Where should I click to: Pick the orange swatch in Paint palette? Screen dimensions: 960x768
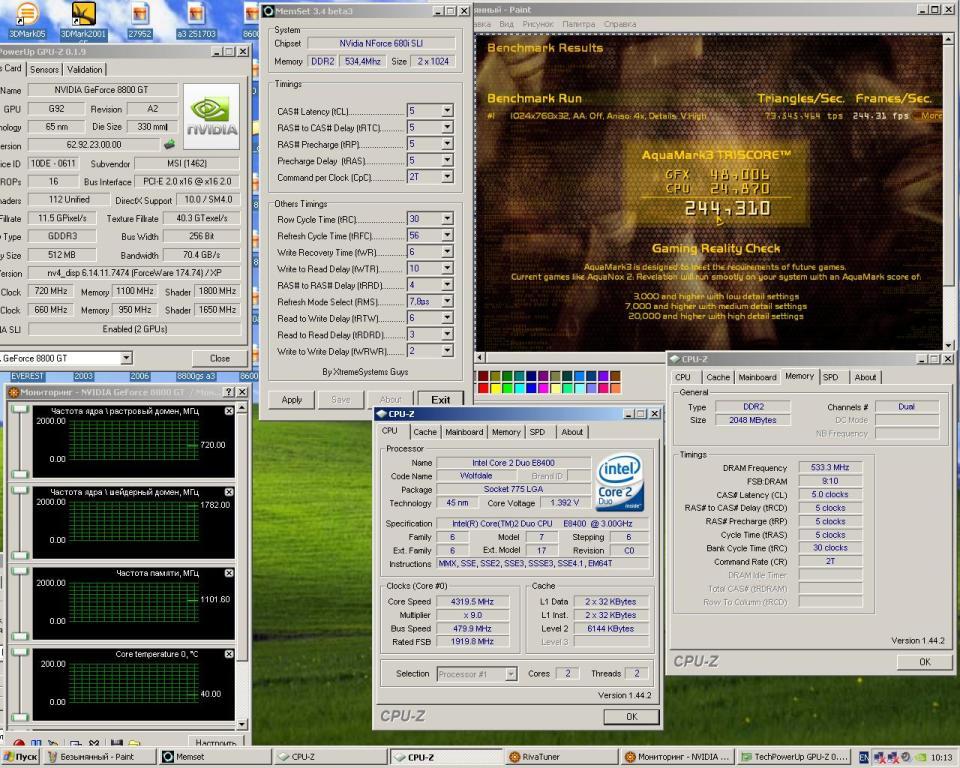click(x=615, y=388)
